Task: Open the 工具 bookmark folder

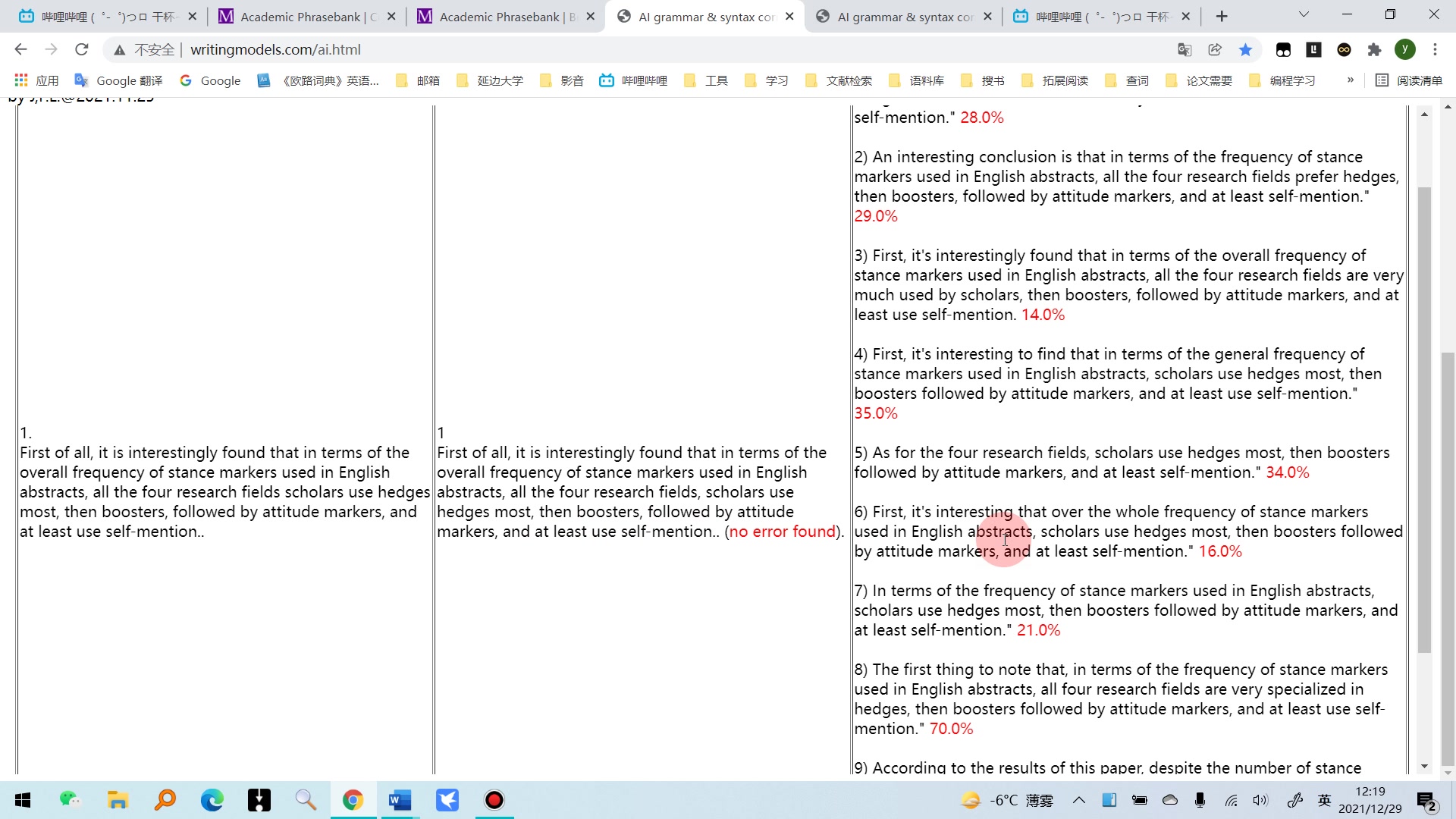Action: tap(706, 80)
